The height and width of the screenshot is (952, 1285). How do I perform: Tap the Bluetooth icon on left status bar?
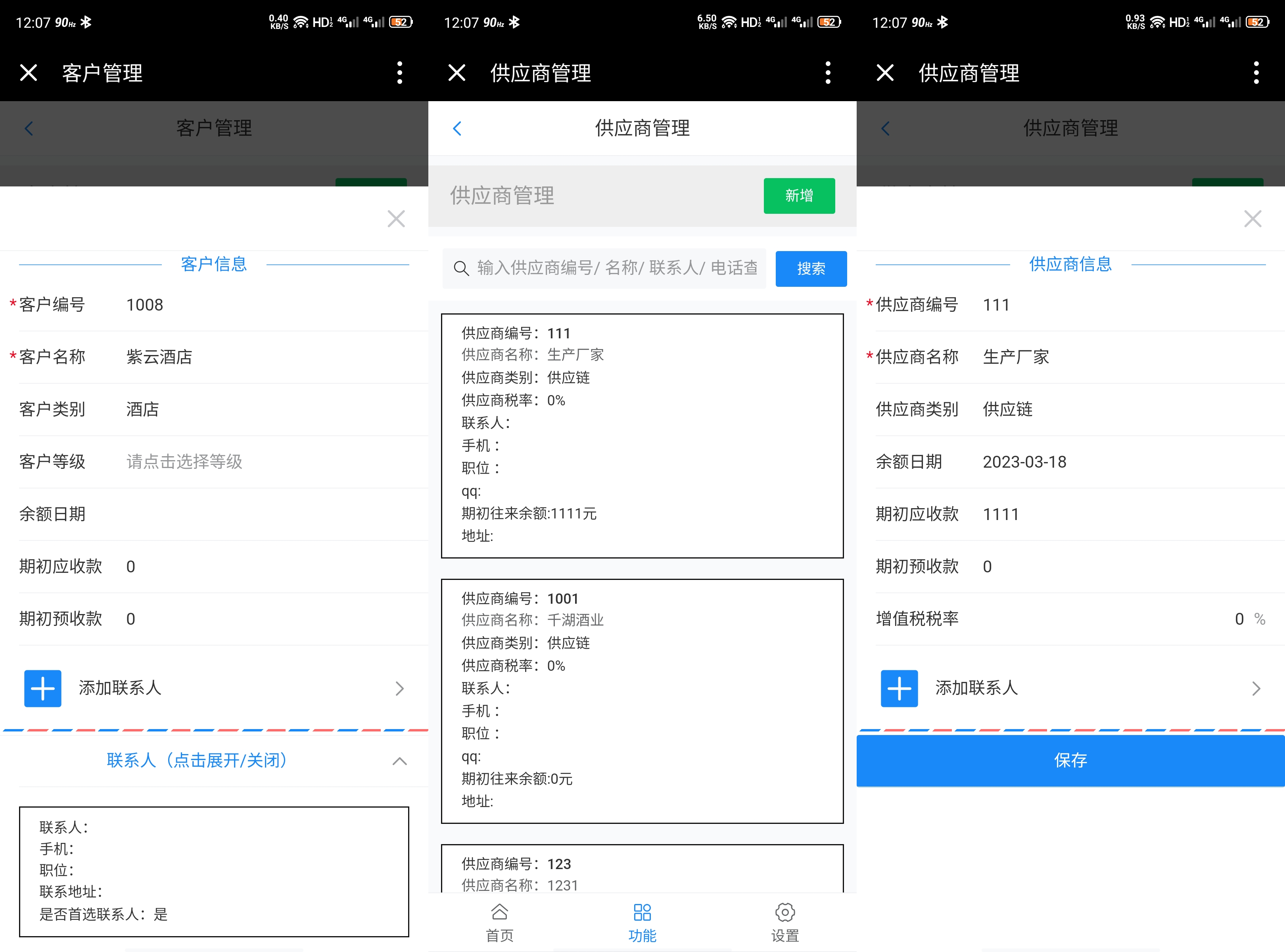point(86,23)
